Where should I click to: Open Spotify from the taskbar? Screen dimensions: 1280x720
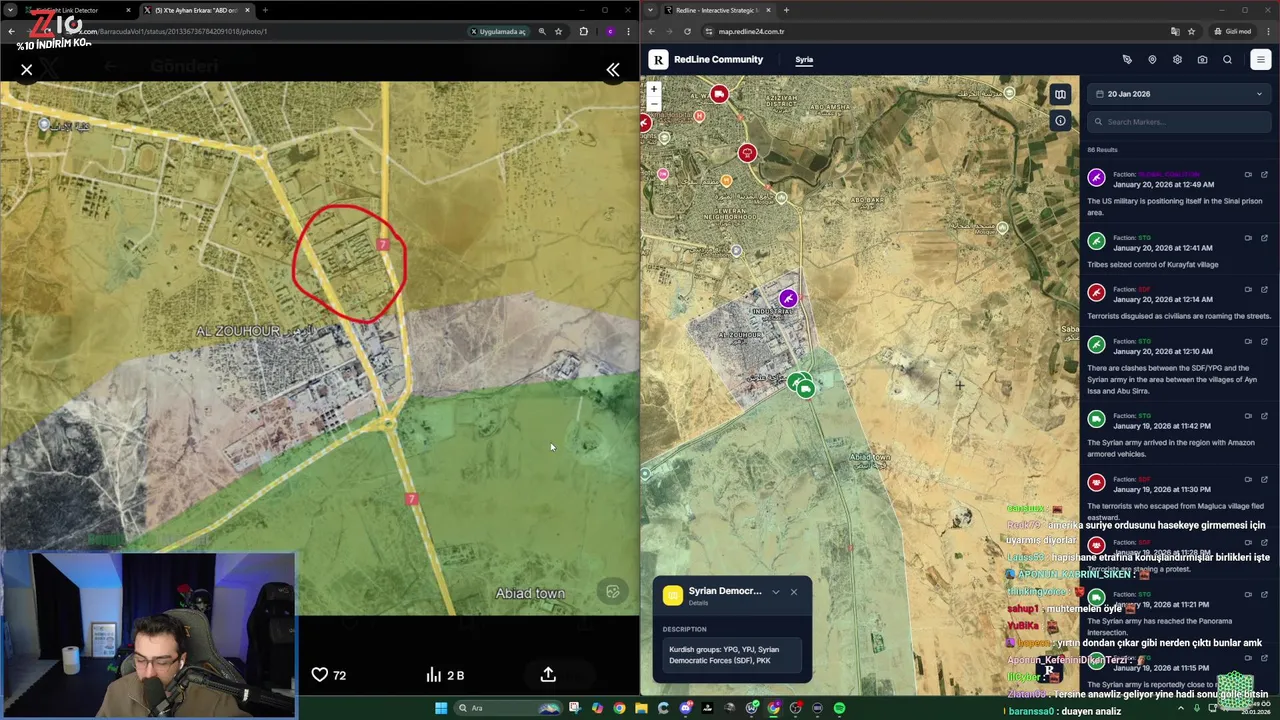[839, 708]
